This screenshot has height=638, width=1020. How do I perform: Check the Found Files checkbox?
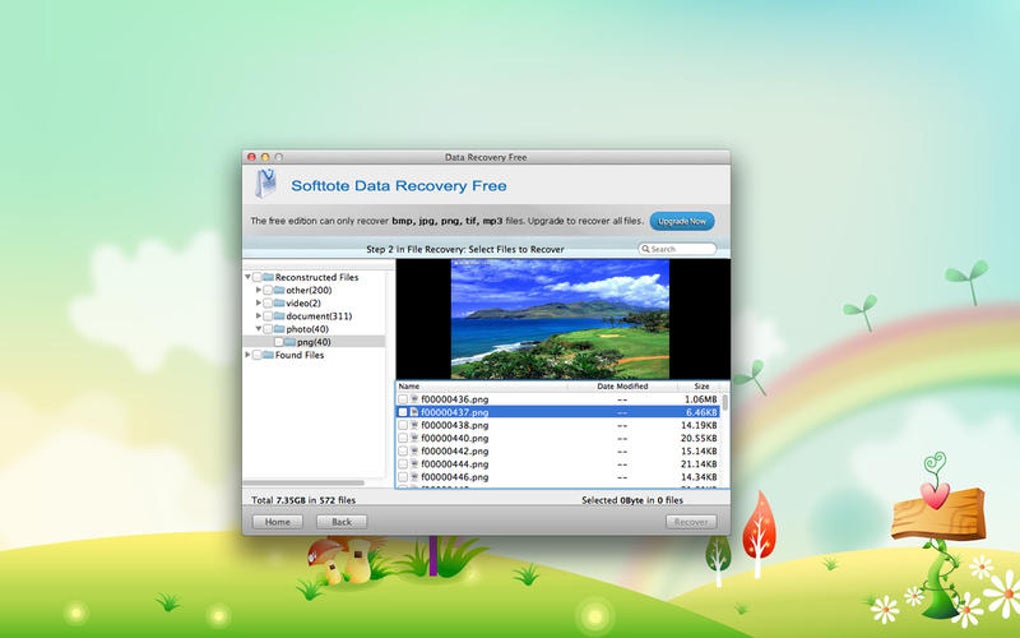point(257,355)
